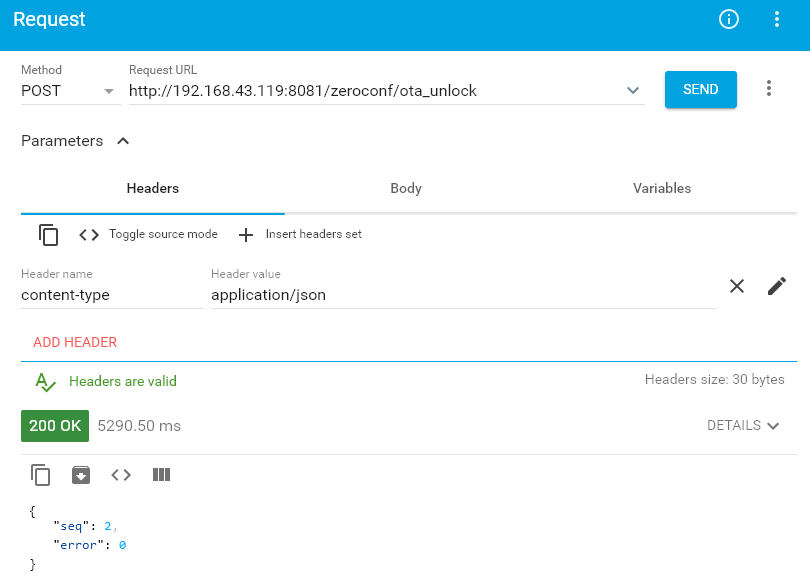
Task: Open the info icon in the header
Action: coord(729,20)
